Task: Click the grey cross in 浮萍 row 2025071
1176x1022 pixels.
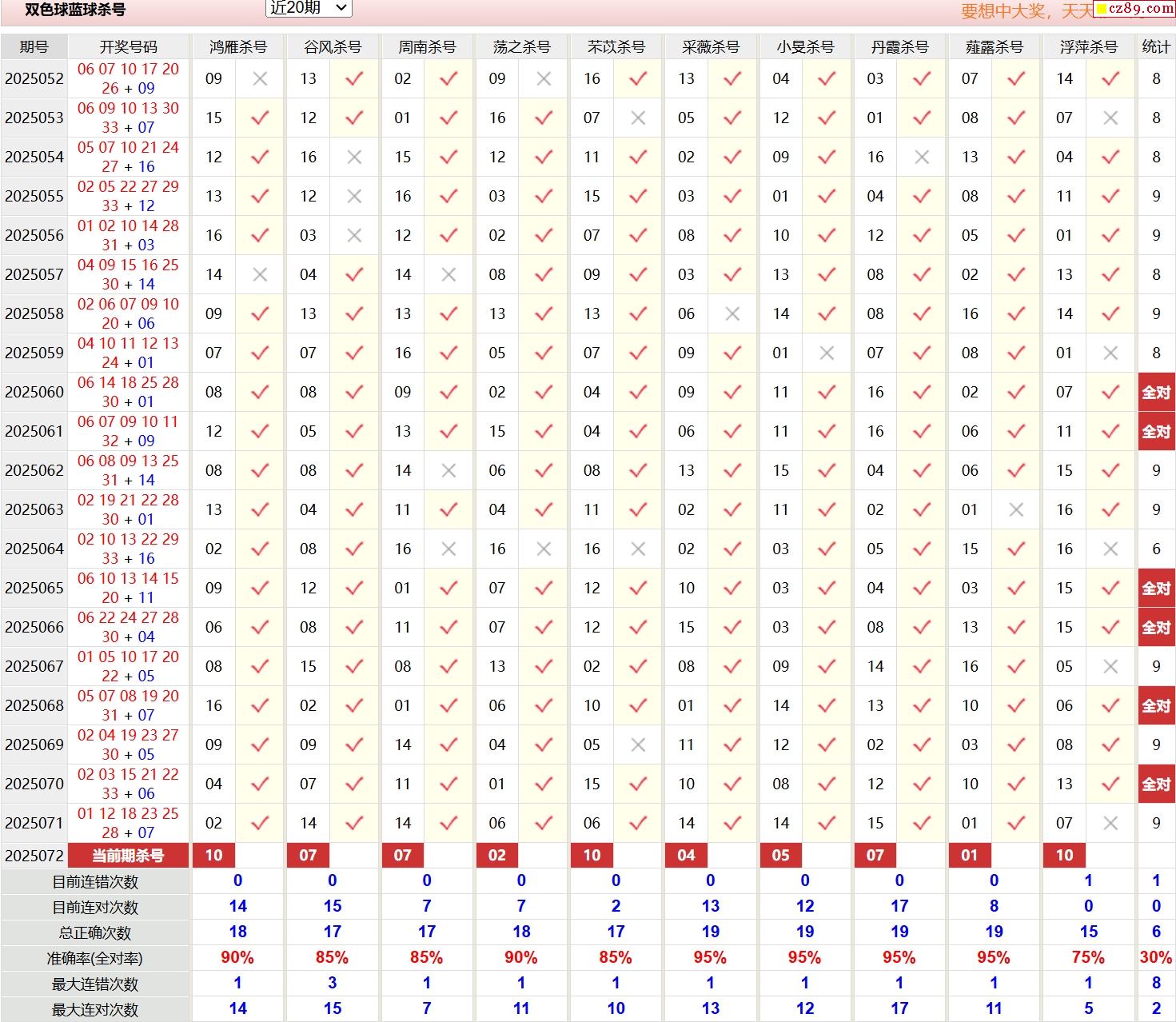Action: (1110, 823)
